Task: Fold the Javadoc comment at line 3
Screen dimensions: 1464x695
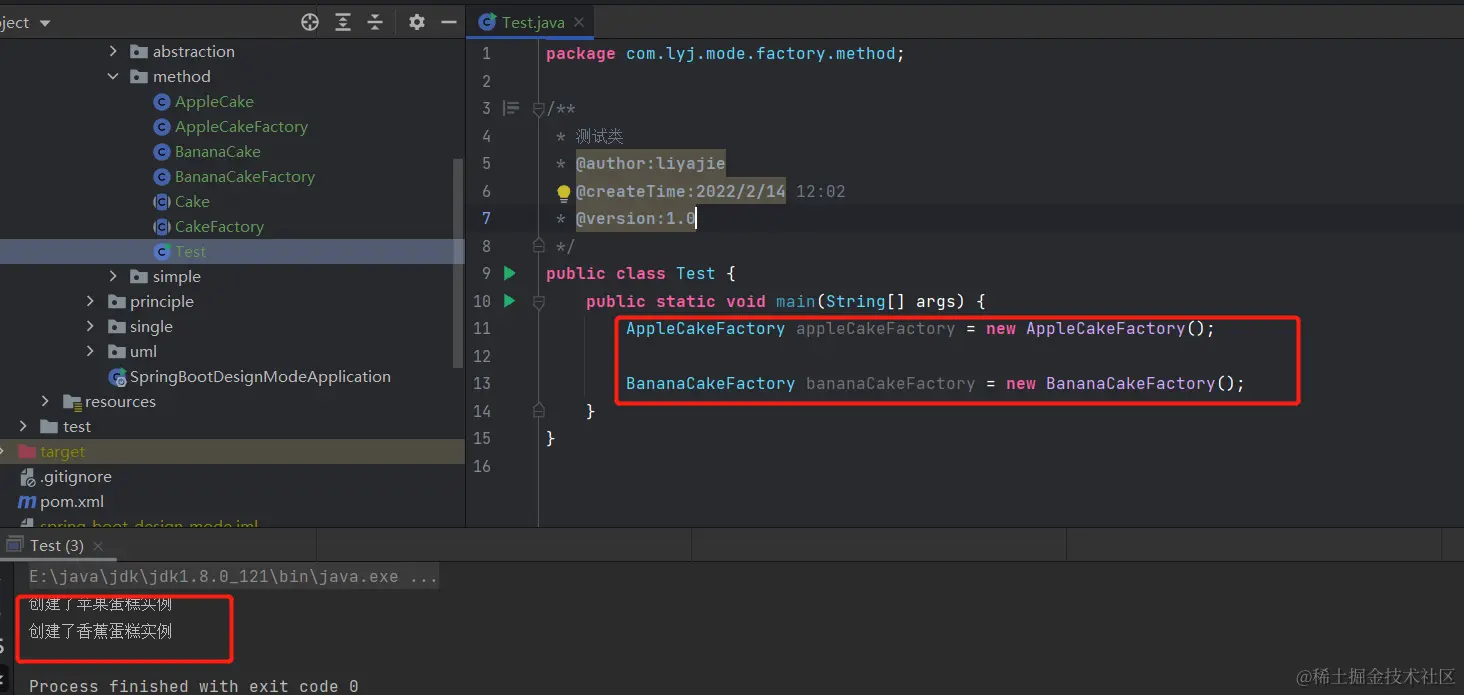Action: click(539, 108)
